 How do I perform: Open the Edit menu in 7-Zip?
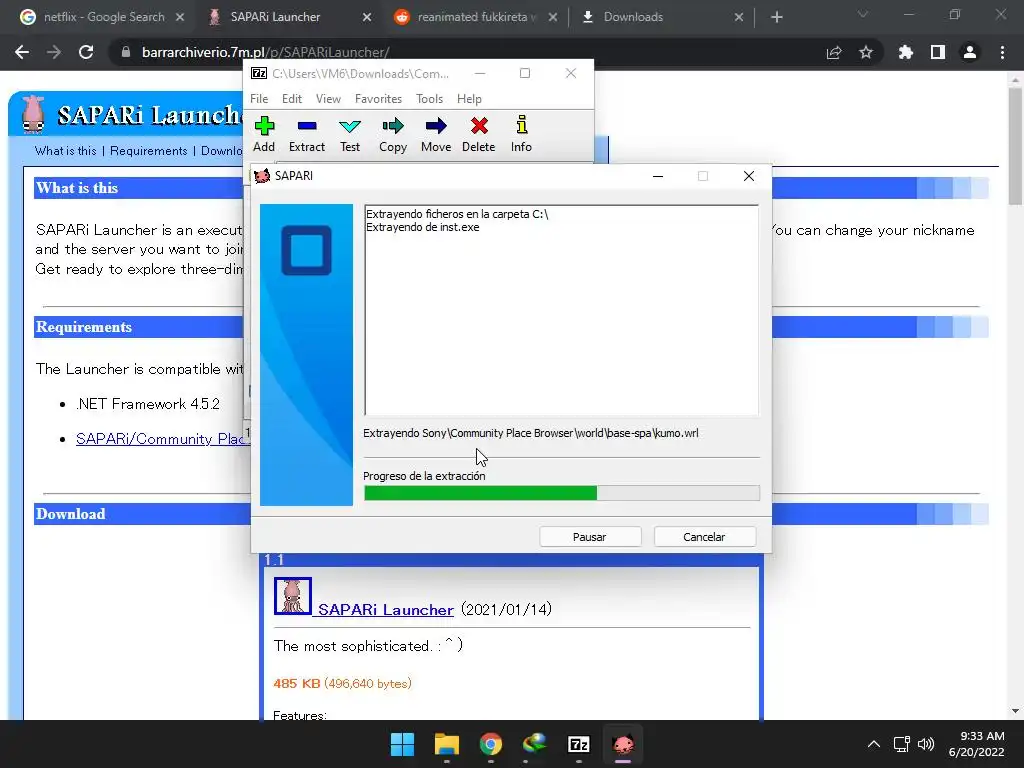pos(292,99)
